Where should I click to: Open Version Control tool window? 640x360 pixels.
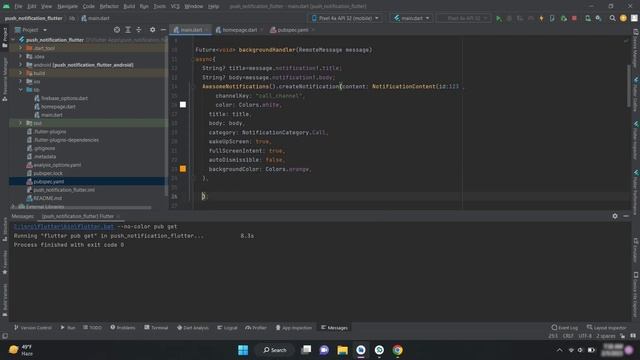point(33,328)
